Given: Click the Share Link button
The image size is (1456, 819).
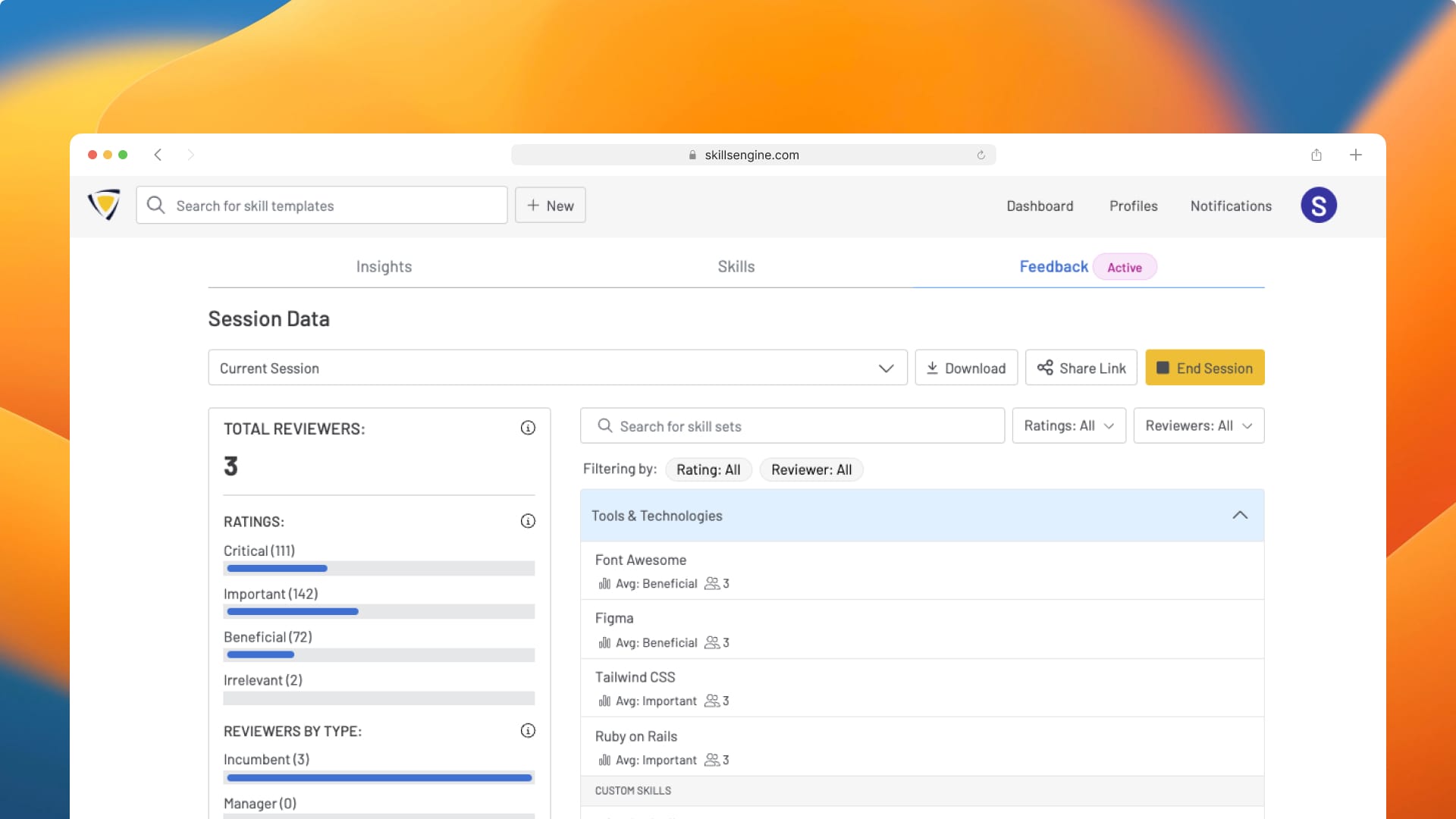Looking at the screenshot, I should [1081, 368].
